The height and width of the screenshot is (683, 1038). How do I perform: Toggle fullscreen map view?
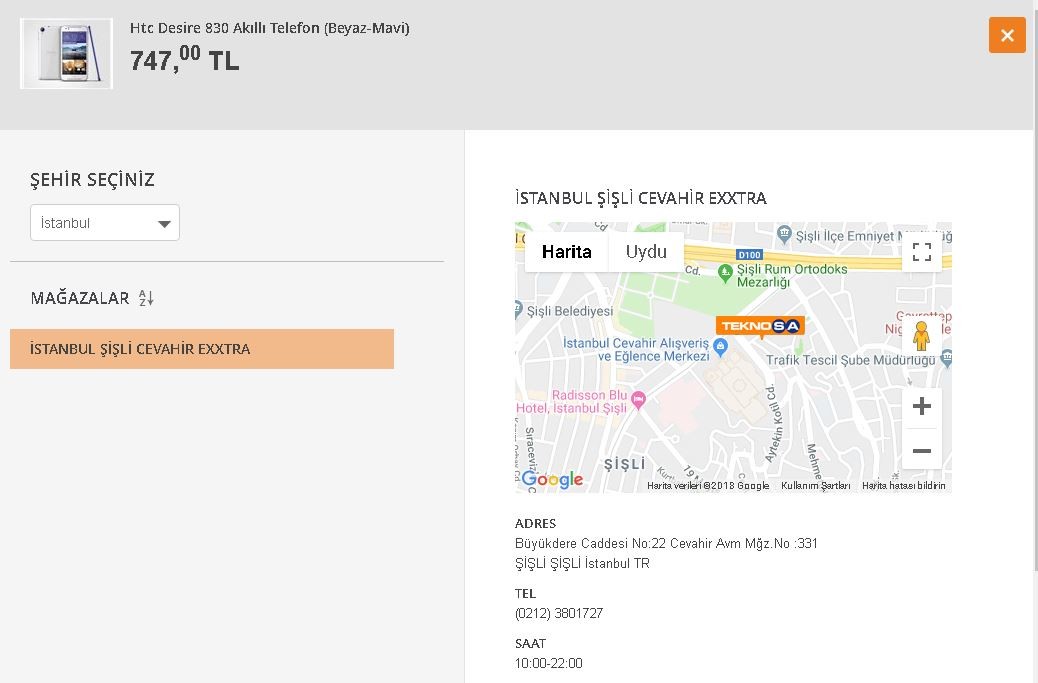click(921, 251)
